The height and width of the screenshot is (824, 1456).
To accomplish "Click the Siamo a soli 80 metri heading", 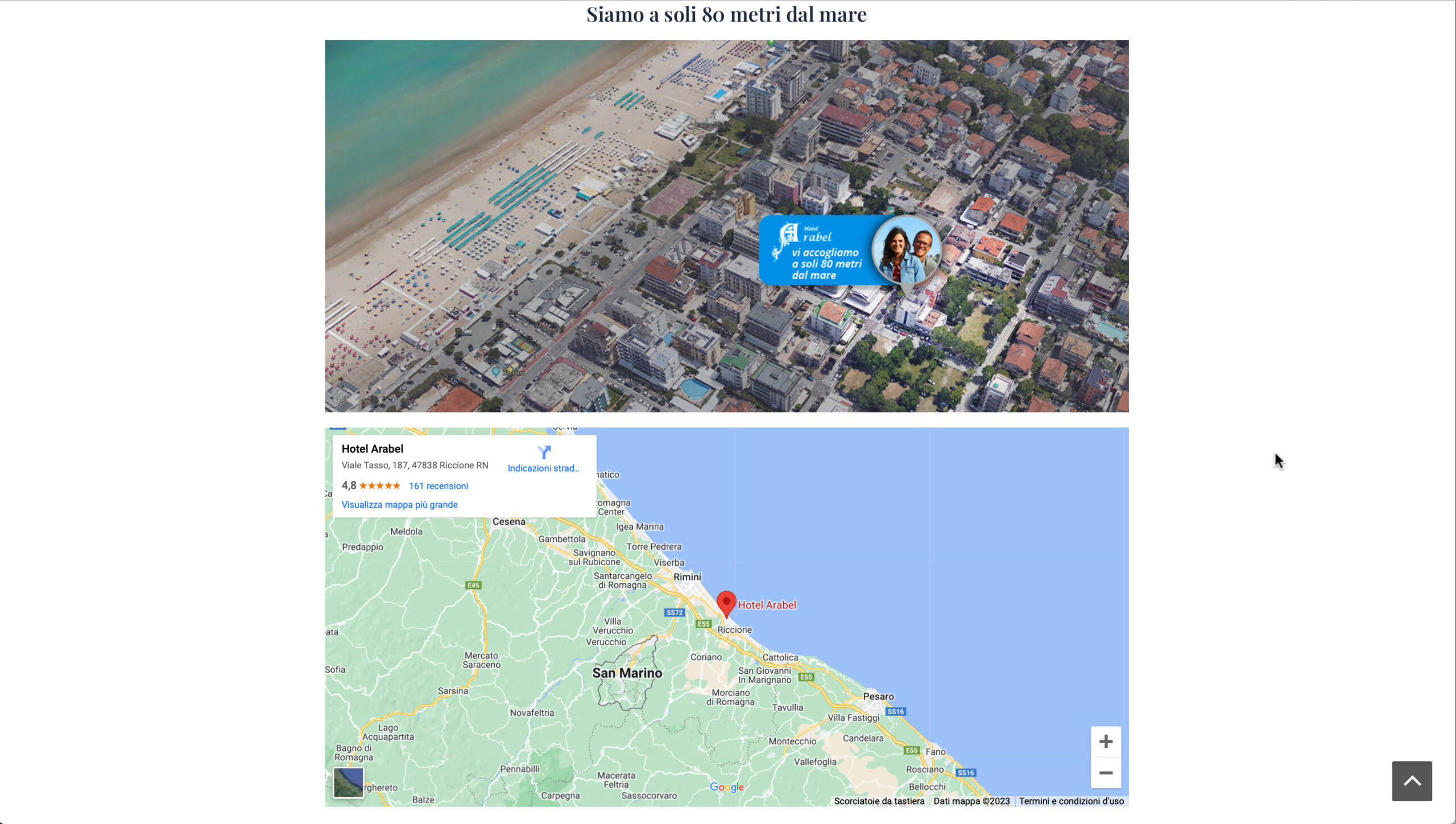I will [x=726, y=14].
